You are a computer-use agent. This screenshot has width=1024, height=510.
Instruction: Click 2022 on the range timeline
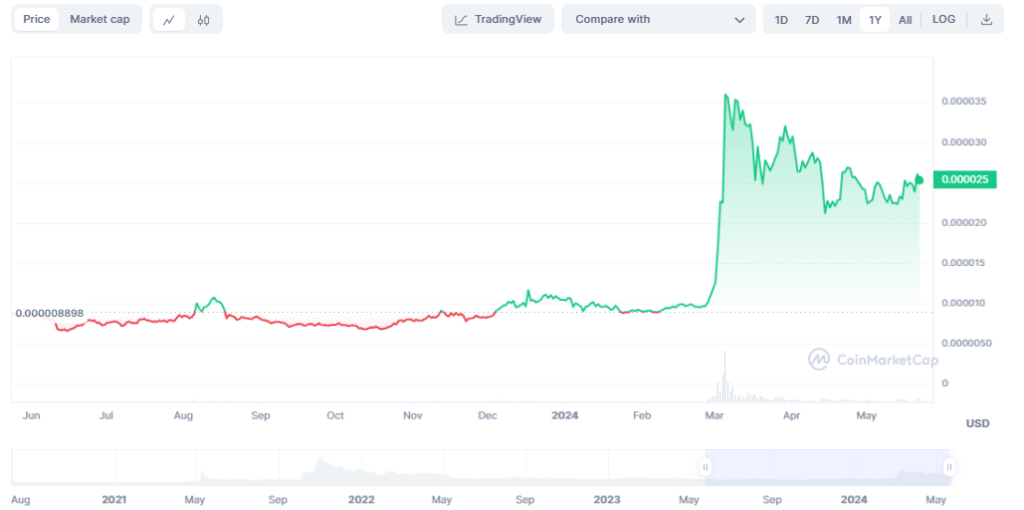click(361, 498)
